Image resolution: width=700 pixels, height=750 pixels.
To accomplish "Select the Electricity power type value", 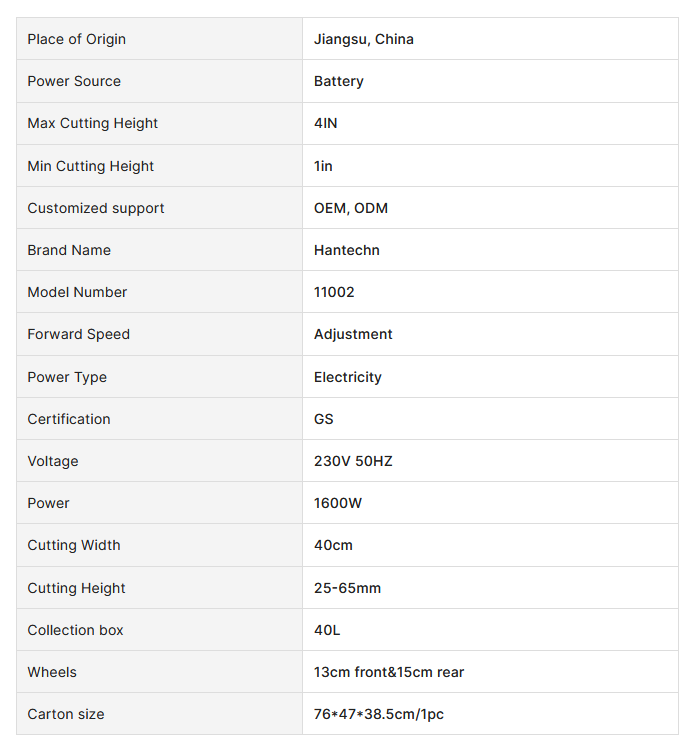I will tap(348, 377).
